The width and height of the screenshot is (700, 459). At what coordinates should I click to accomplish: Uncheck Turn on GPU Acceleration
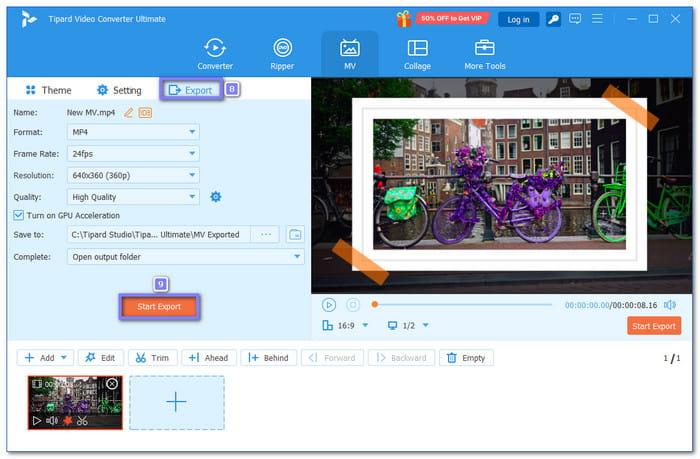point(18,215)
